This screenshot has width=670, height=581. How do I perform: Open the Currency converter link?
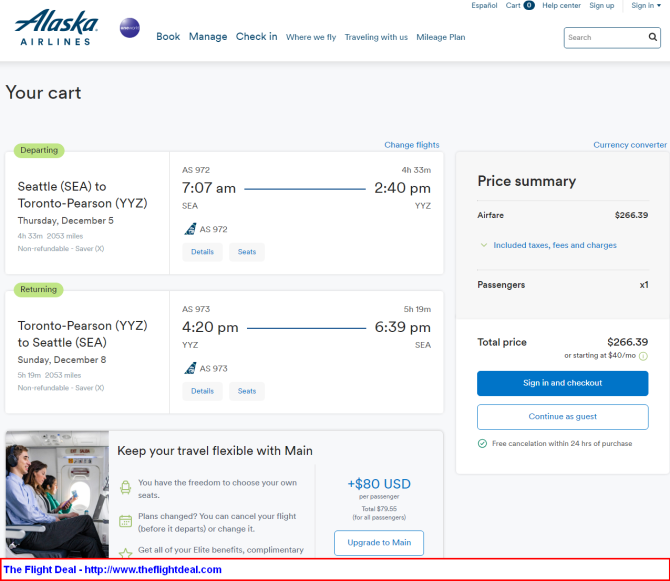pos(629,145)
